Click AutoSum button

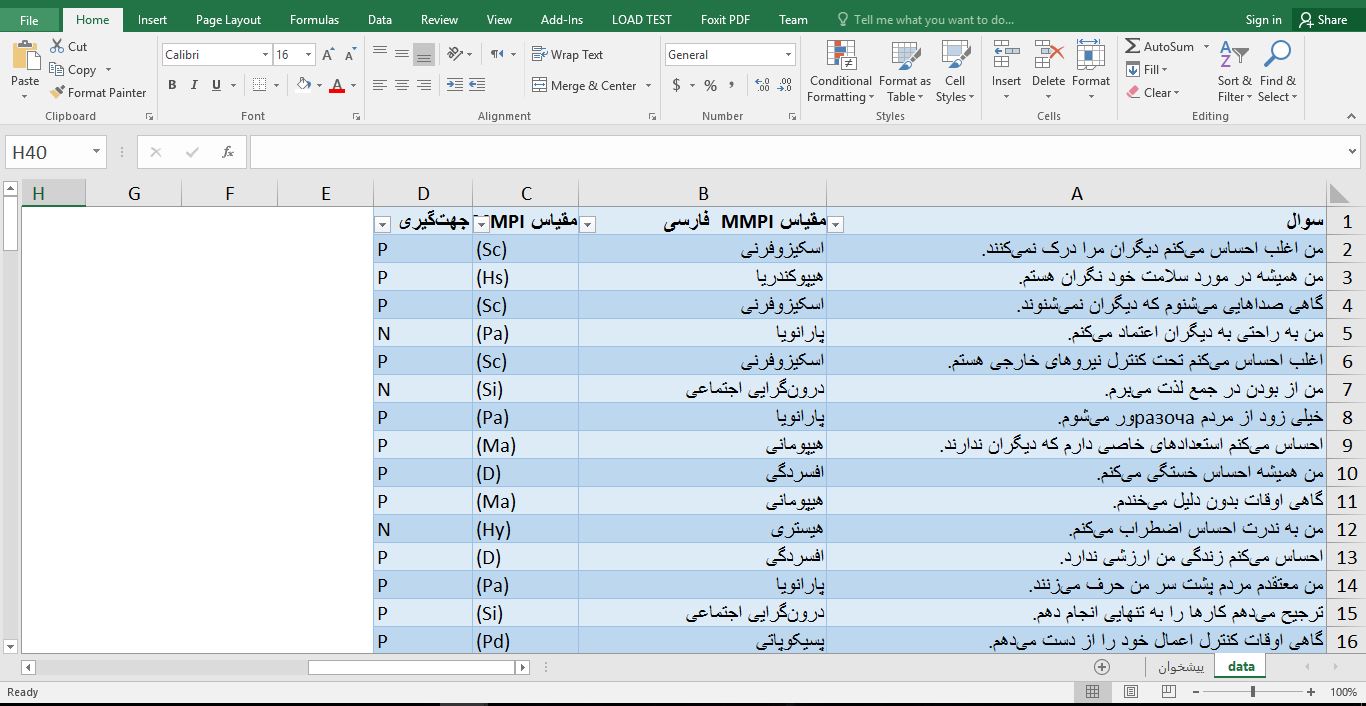(1160, 46)
